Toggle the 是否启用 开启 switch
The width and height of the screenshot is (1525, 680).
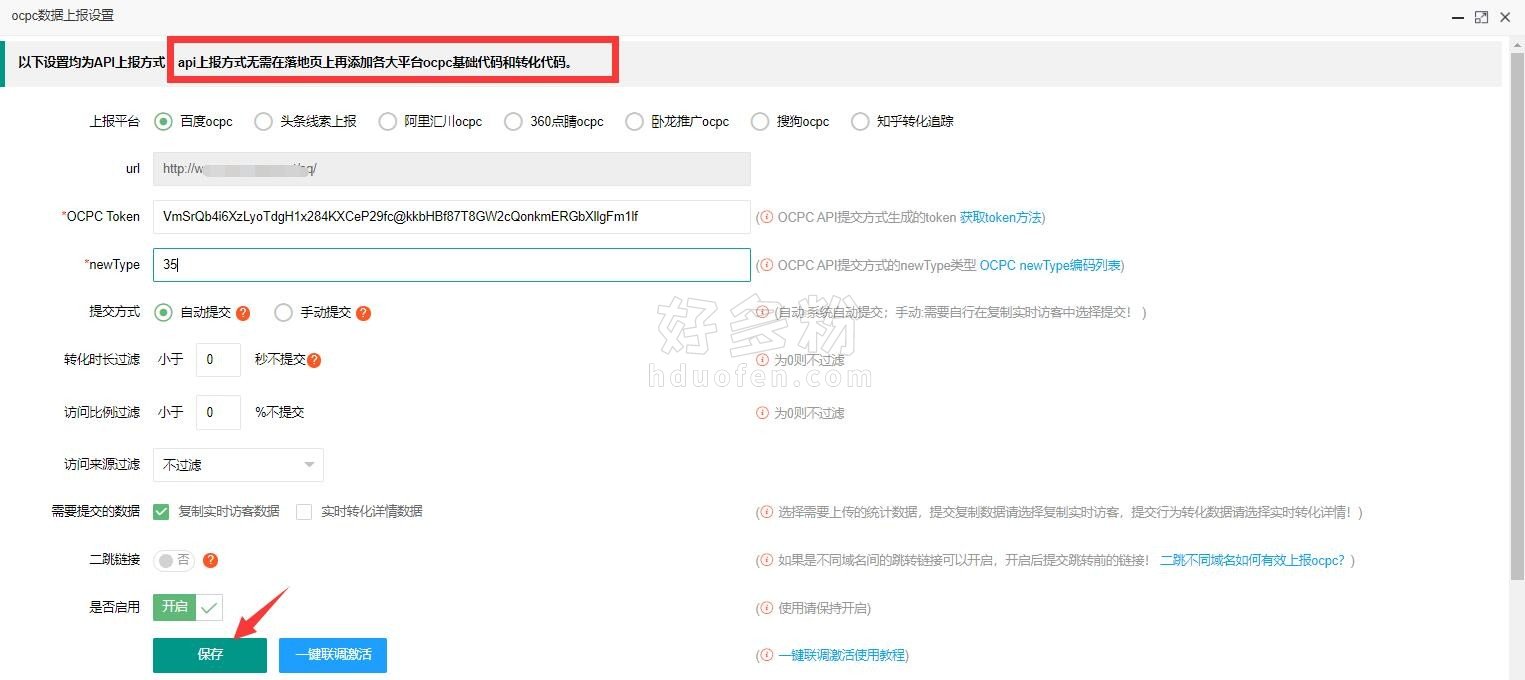click(x=188, y=607)
